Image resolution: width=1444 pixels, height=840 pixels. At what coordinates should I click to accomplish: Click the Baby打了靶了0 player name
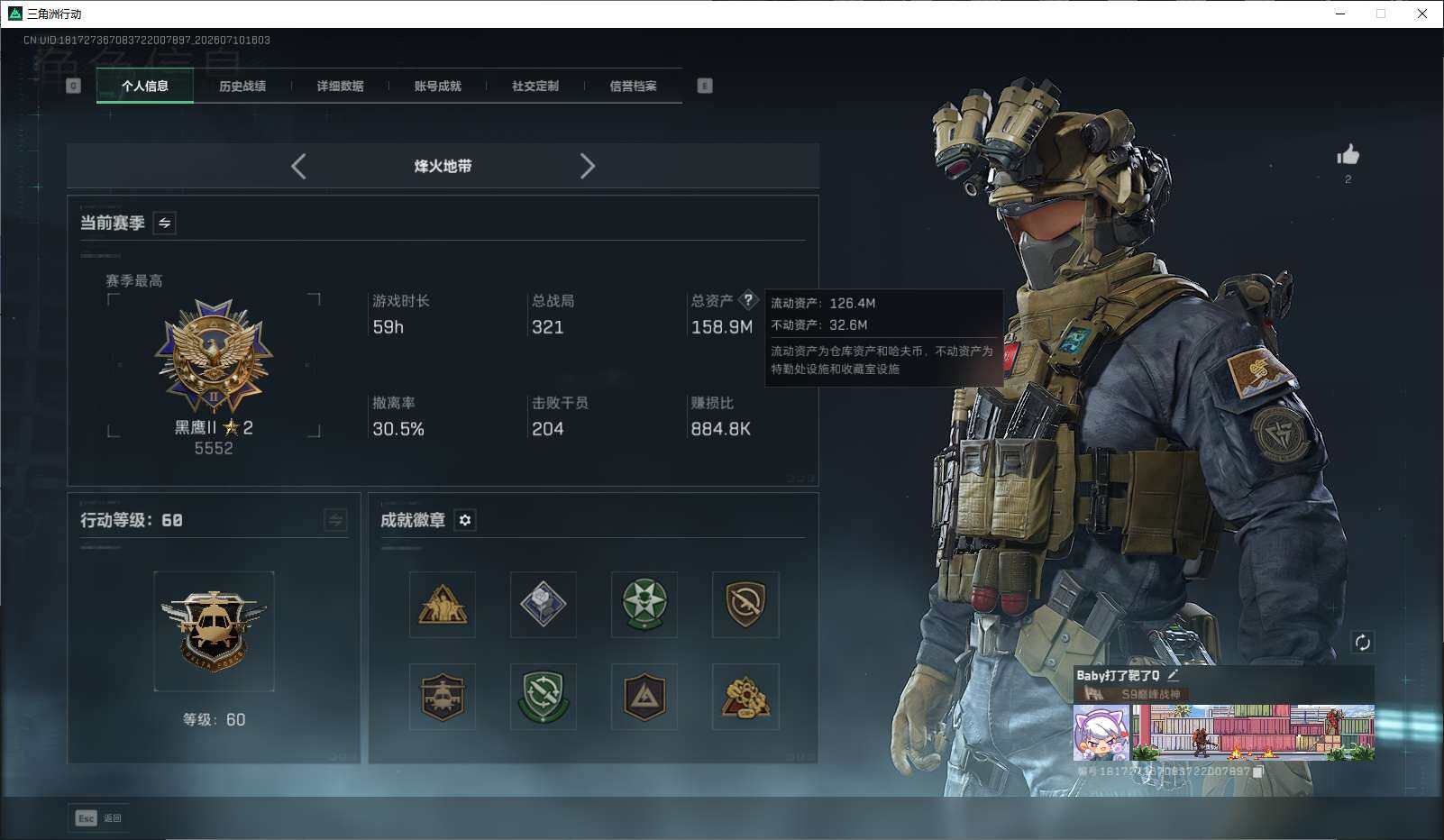1118,675
